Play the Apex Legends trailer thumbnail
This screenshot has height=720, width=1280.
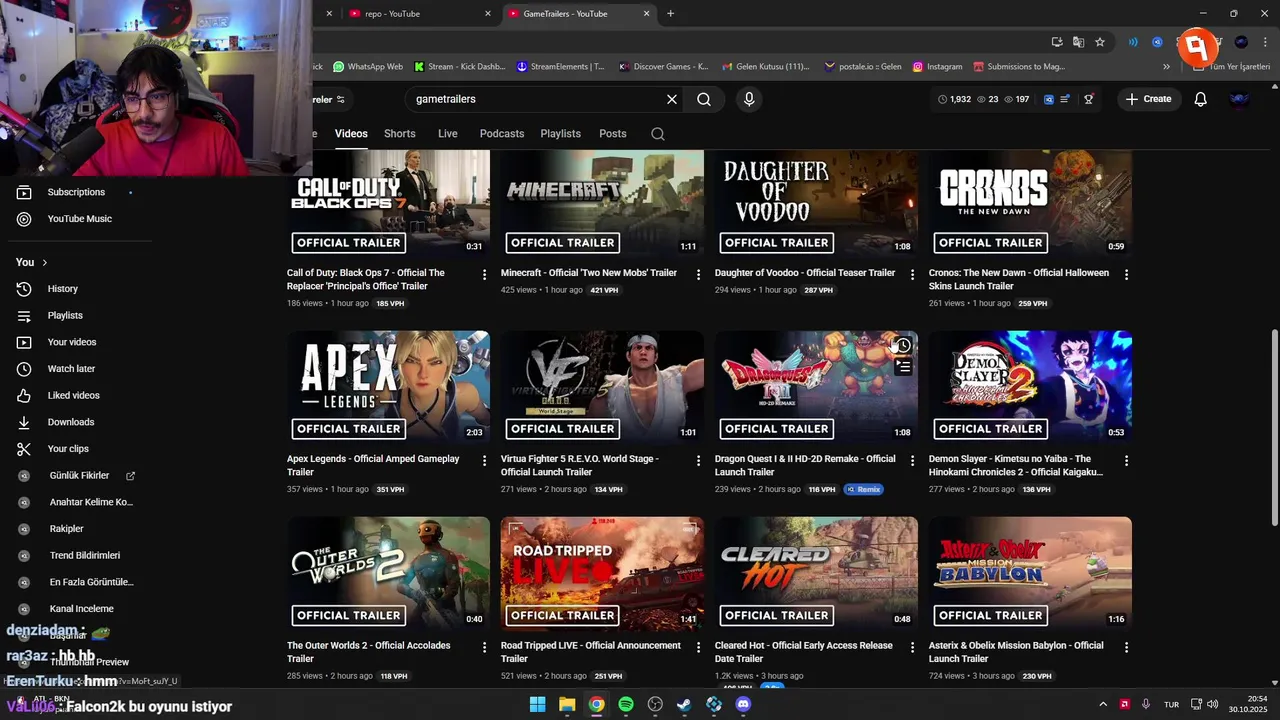coord(388,387)
